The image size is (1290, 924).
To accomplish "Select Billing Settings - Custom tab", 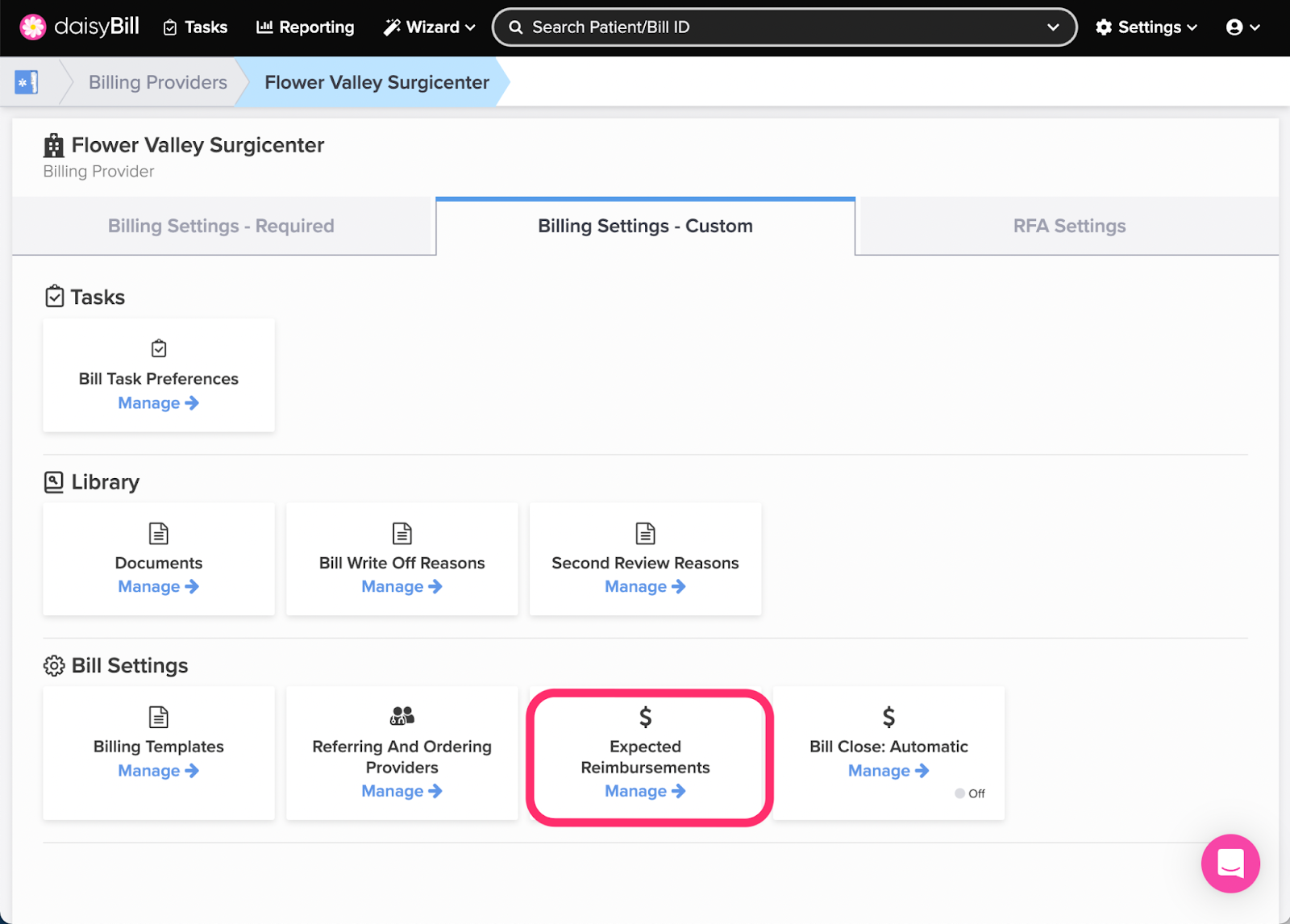I will pyautogui.click(x=645, y=226).
